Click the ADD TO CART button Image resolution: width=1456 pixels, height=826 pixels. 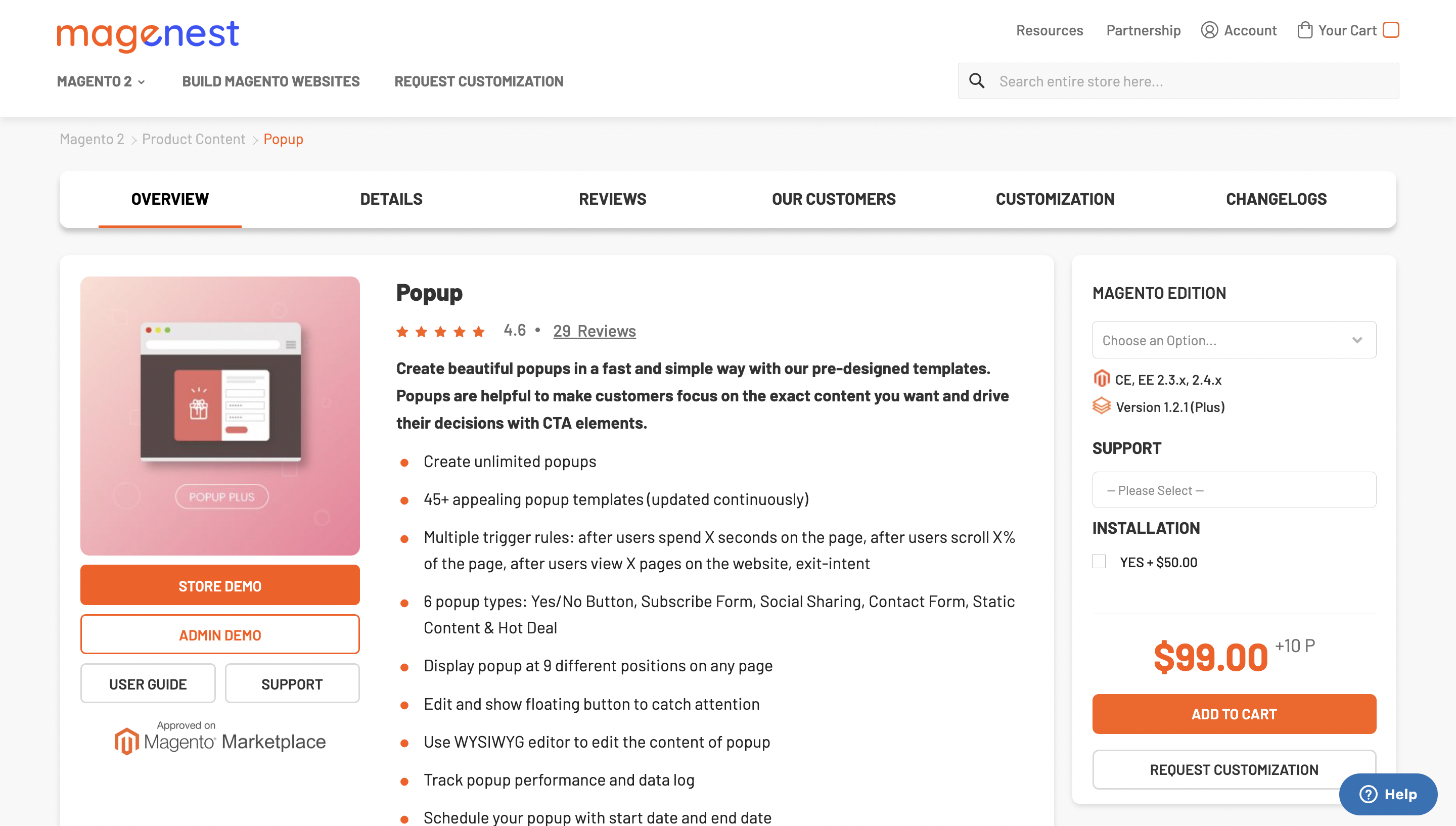click(1234, 714)
